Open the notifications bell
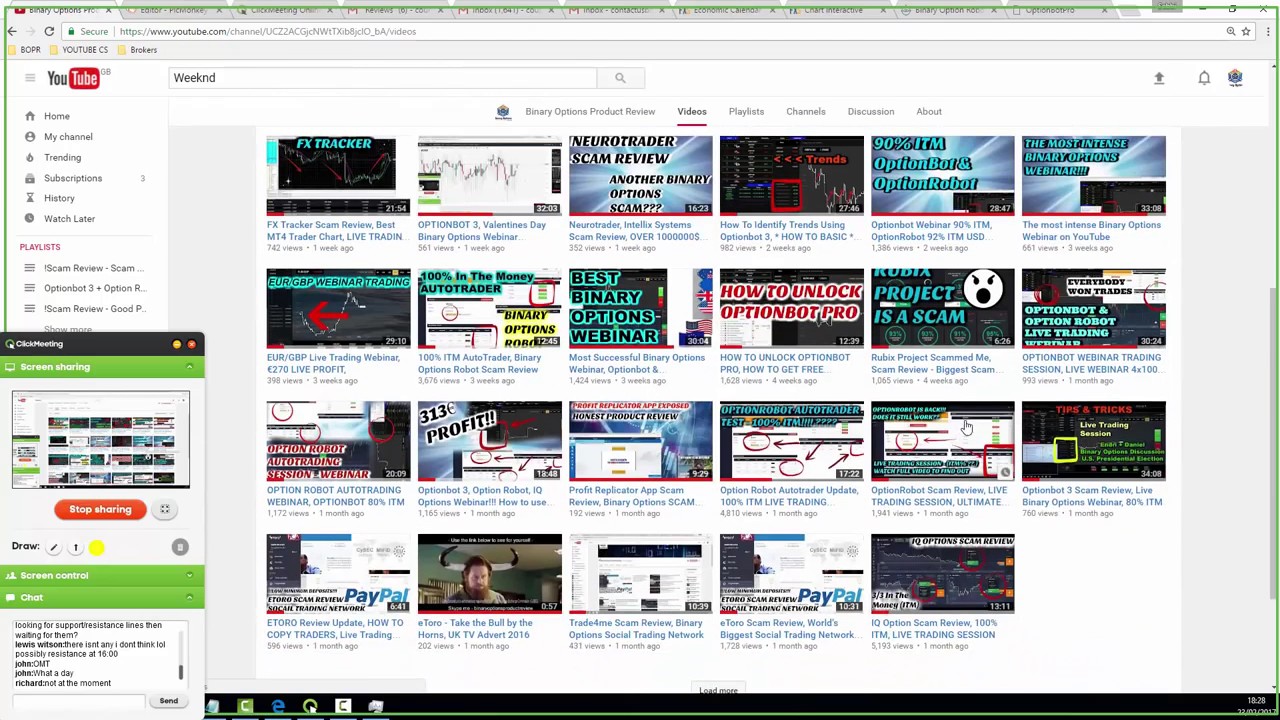The image size is (1280, 720). pyautogui.click(x=1204, y=78)
